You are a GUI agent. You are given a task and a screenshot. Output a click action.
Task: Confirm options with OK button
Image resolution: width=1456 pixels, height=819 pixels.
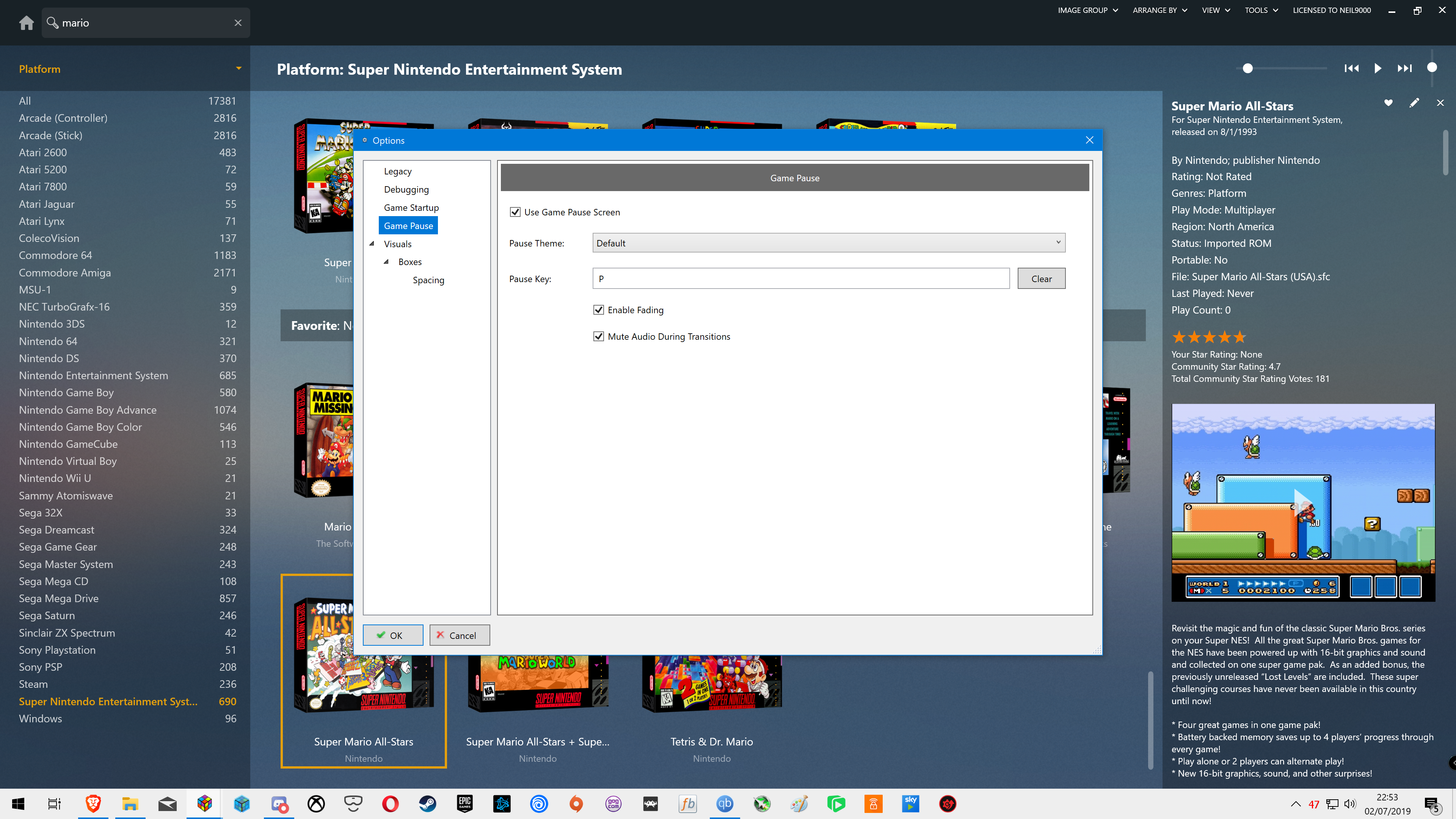(393, 635)
